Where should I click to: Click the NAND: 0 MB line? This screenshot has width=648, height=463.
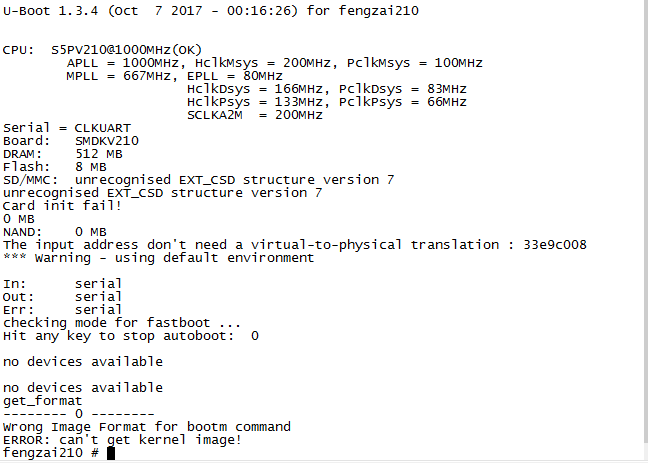tap(55, 232)
